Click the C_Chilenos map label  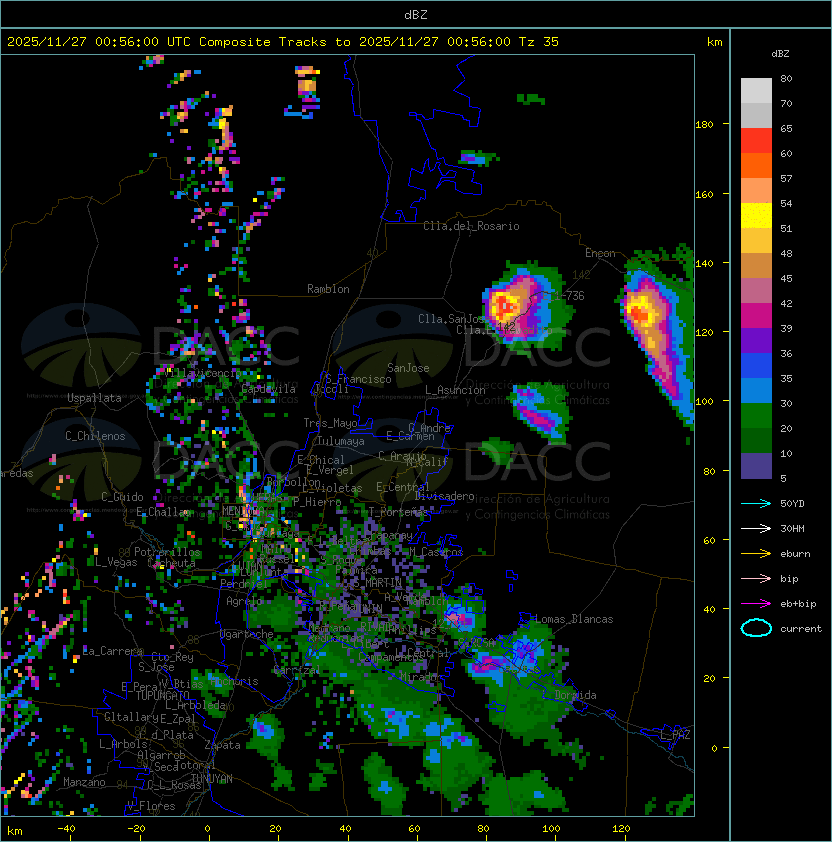pyautogui.click(x=95, y=436)
